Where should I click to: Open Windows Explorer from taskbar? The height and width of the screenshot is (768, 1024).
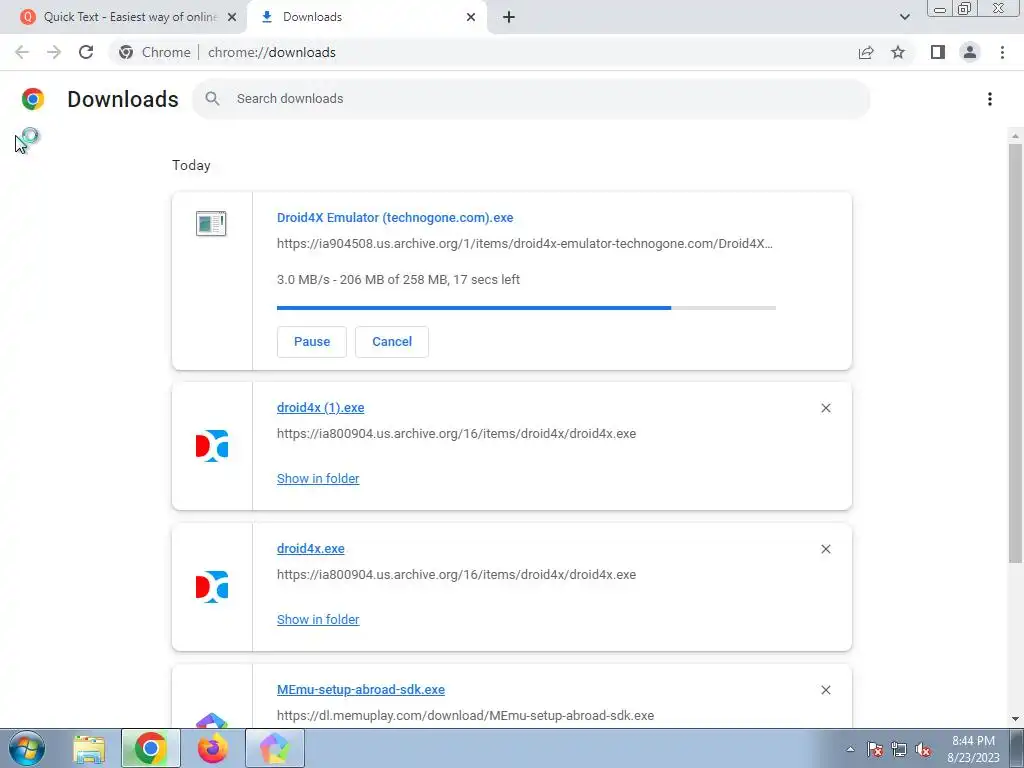(89, 748)
